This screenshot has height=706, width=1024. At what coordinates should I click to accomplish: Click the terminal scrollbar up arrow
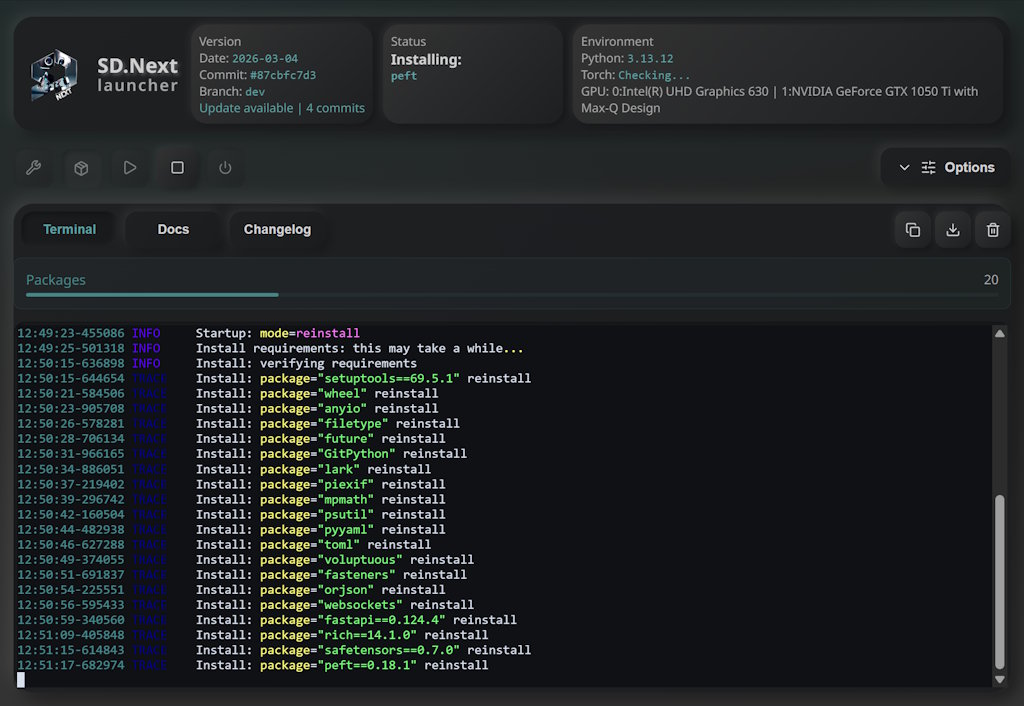[999, 334]
